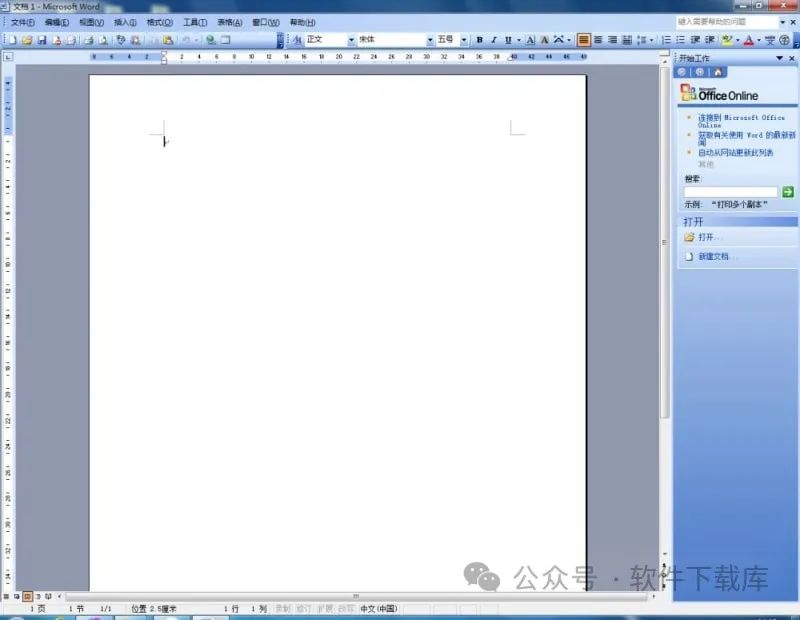Click the character scaling icon
This screenshot has width=800, height=620.
click(x=559, y=40)
